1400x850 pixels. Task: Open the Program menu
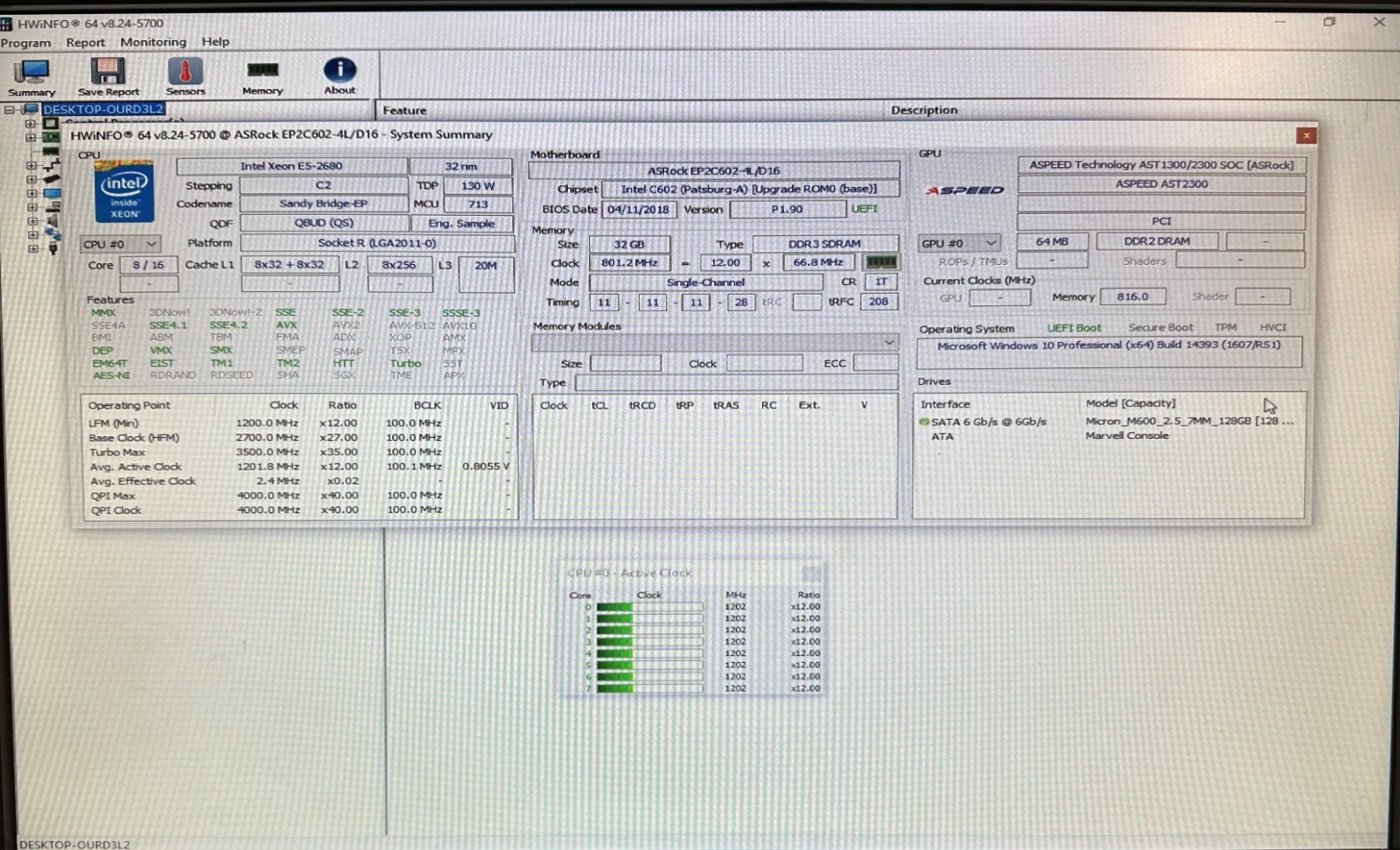25,42
